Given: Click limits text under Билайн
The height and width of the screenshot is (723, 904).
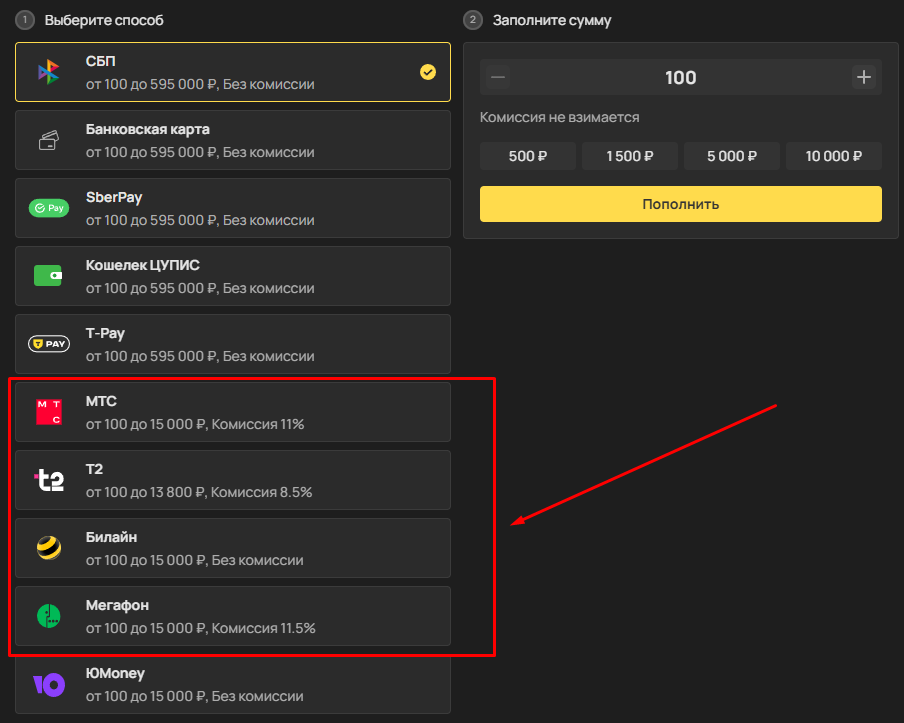Looking at the screenshot, I should (194, 560).
